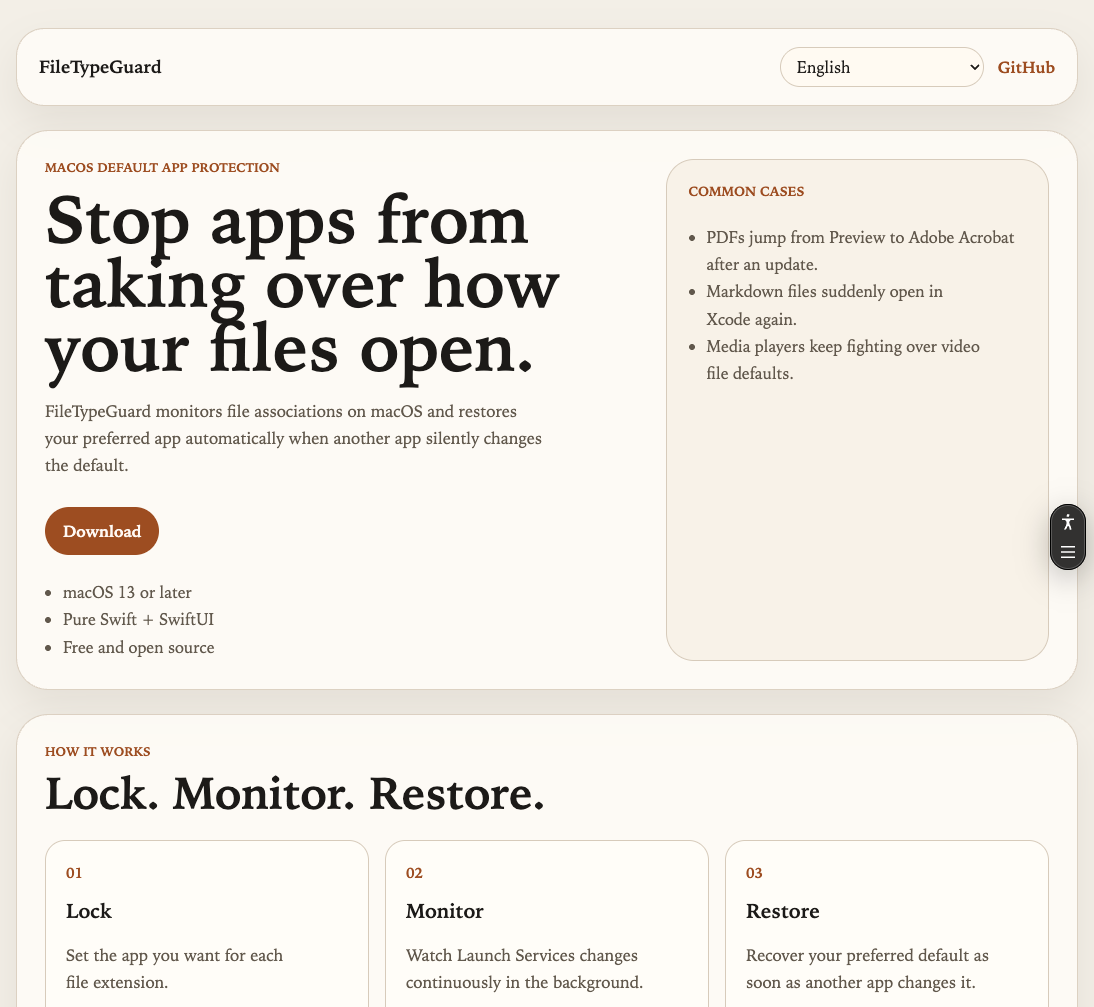Click the Lock. Monitor. Restore. heading
Image resolution: width=1094 pixels, height=1007 pixels.
coord(295,795)
